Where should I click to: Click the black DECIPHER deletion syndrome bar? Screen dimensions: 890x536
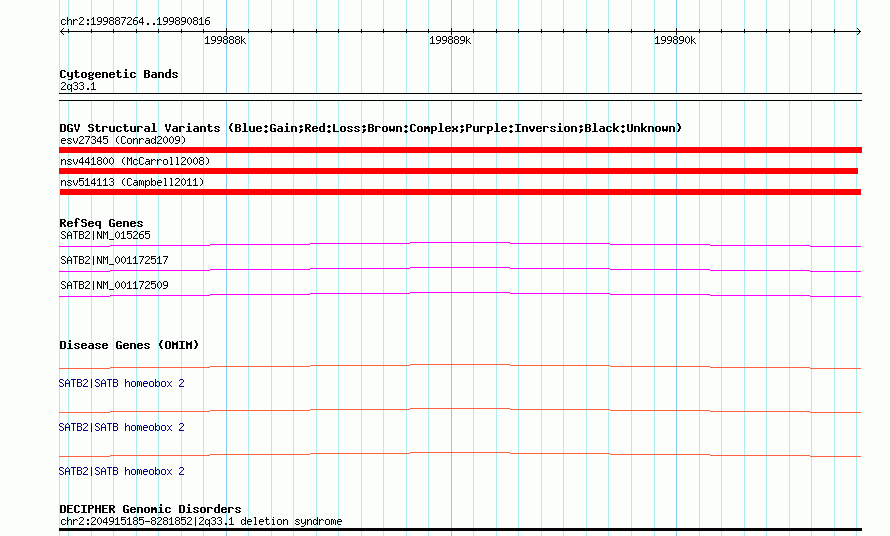pyautogui.click(x=460, y=530)
